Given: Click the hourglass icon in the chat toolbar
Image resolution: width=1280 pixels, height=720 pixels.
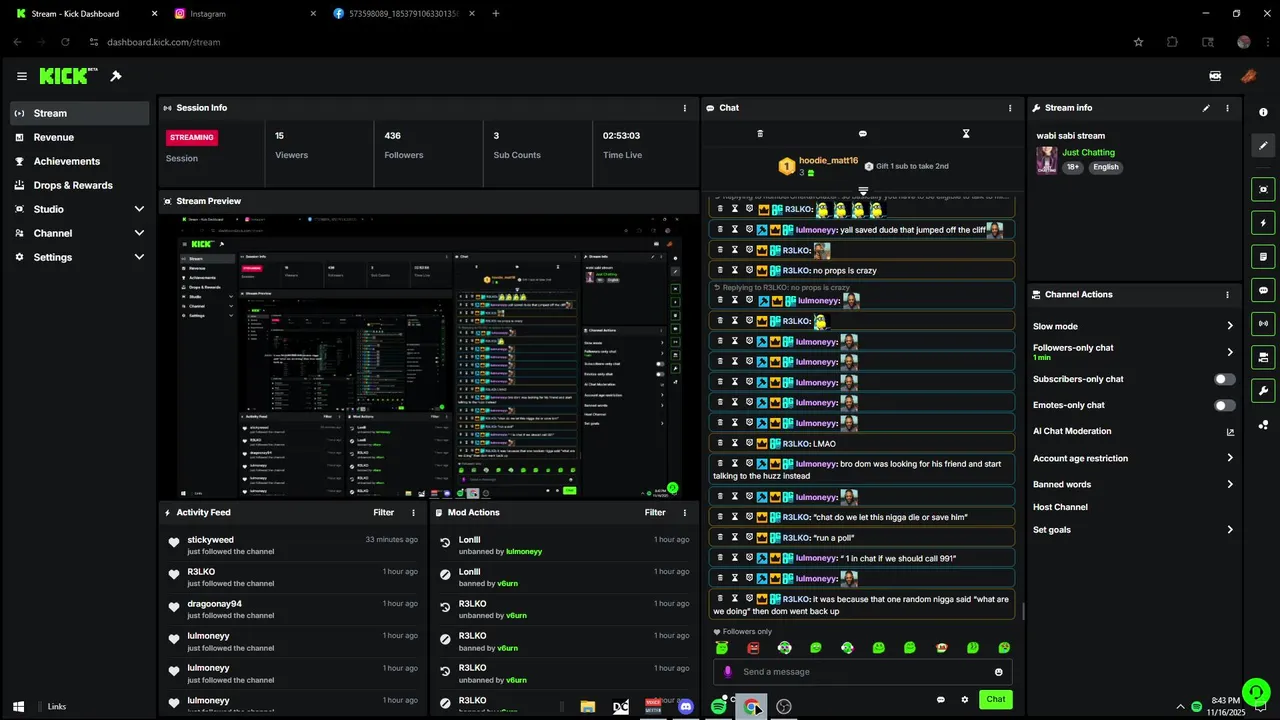Looking at the screenshot, I should click(966, 133).
